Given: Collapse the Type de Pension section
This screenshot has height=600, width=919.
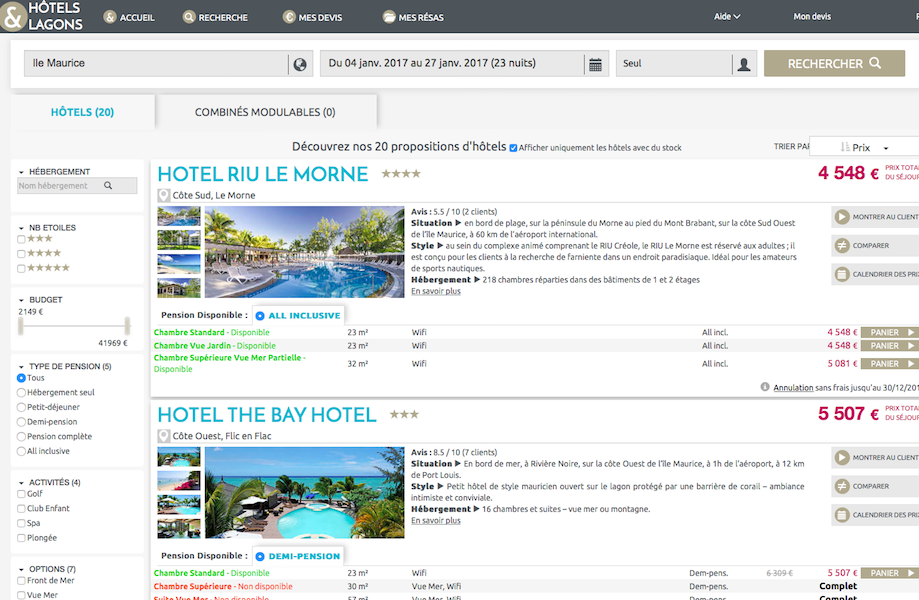Looking at the screenshot, I should click(x=21, y=367).
